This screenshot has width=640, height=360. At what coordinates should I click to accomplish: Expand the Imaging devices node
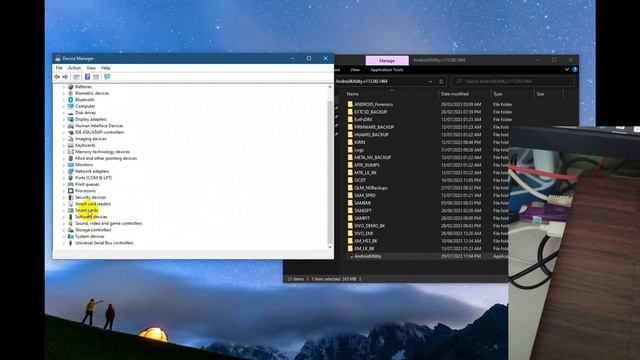click(64, 139)
